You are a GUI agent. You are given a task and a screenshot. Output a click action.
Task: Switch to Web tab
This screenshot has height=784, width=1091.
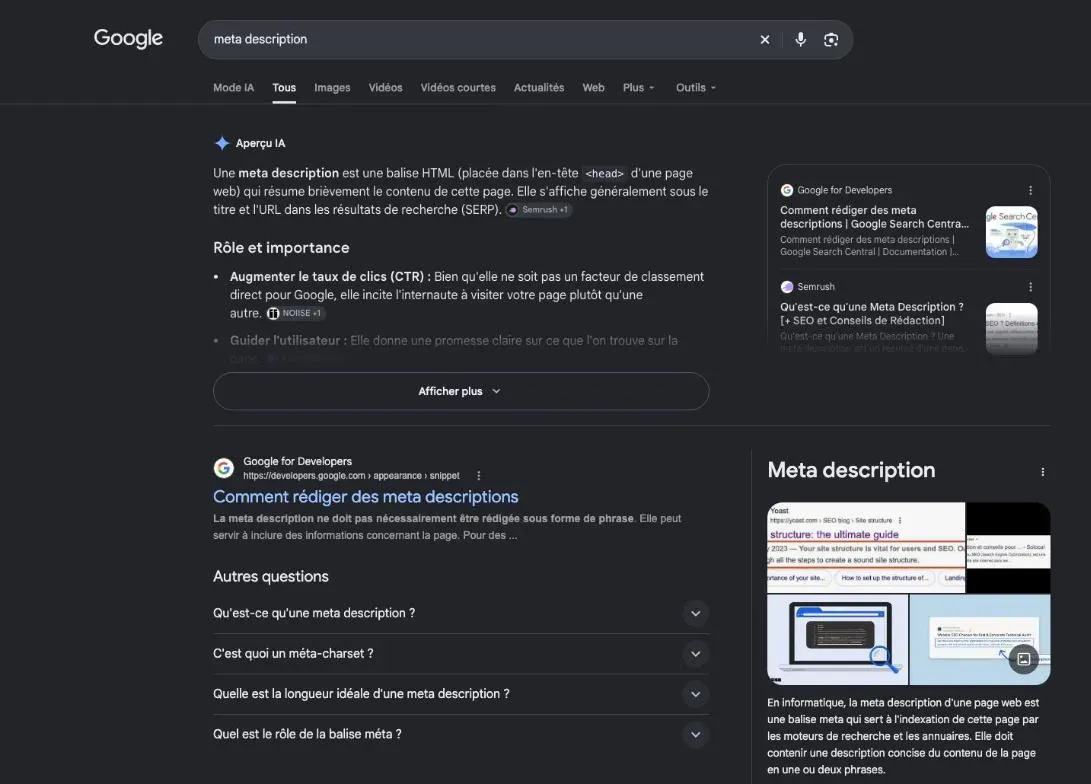pos(594,88)
